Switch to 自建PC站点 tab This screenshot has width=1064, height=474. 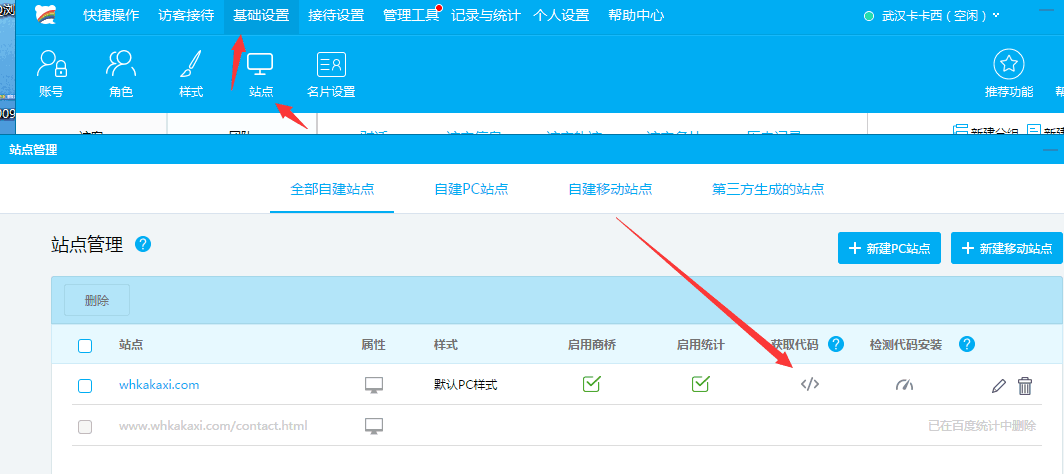click(472, 189)
